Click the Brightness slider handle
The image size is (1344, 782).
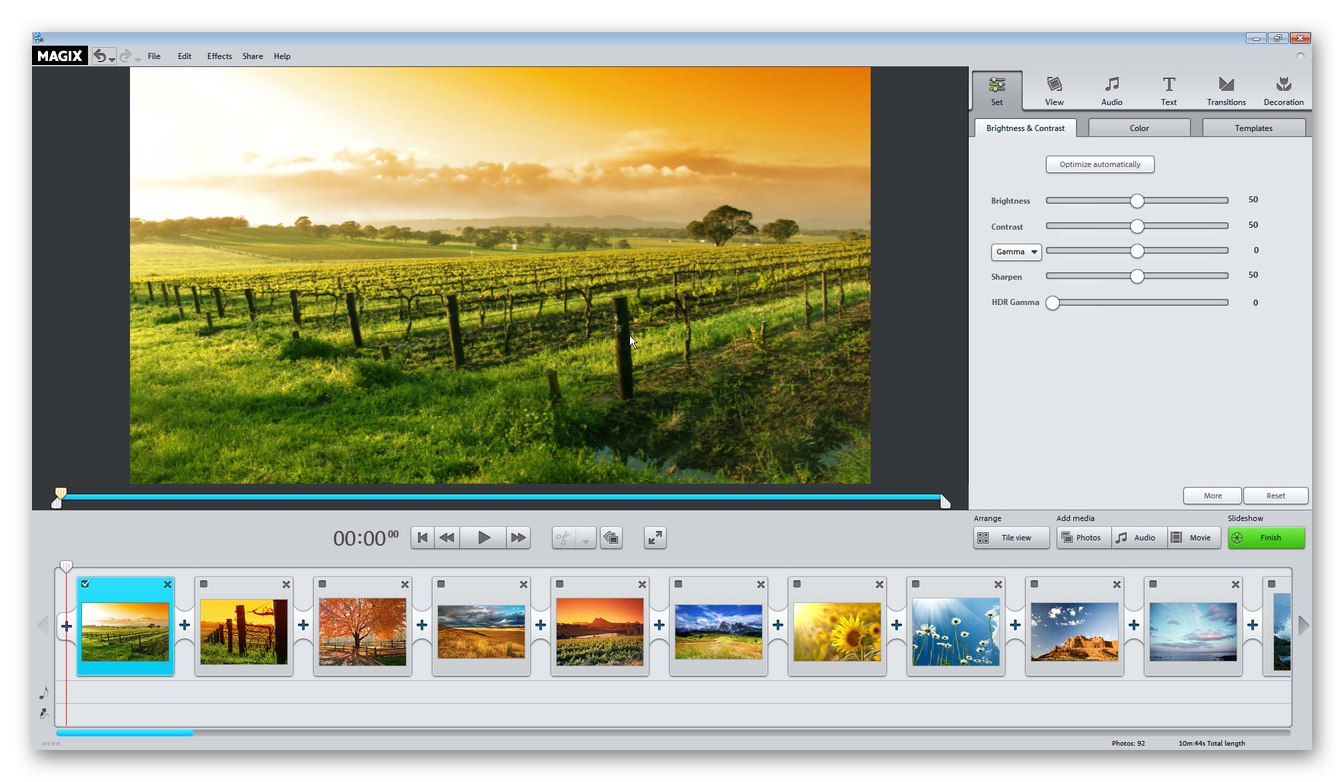click(x=1137, y=201)
